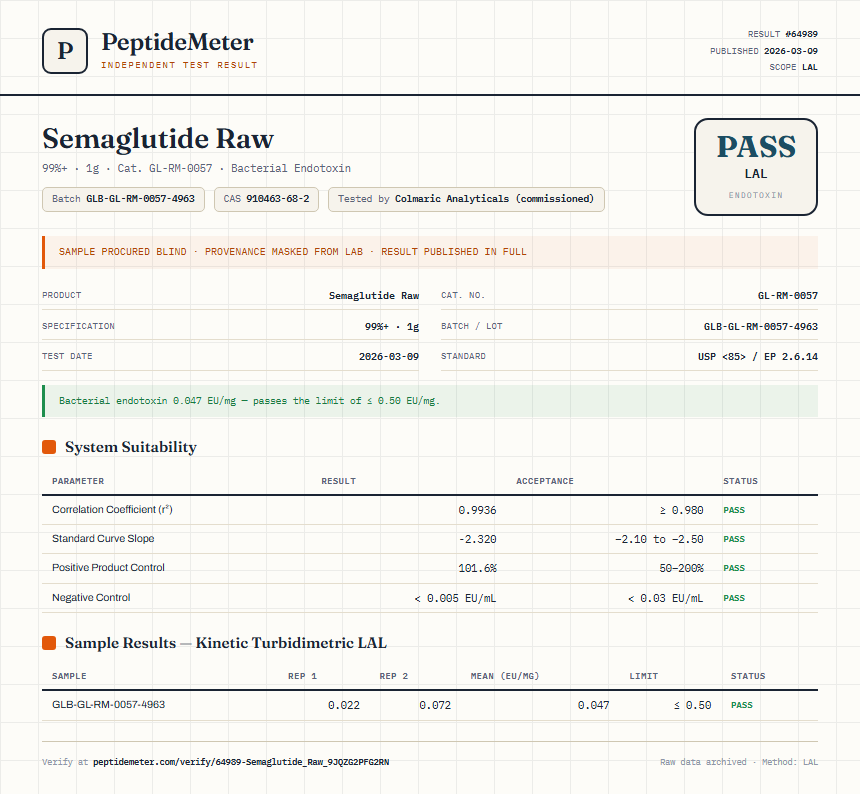Click the Batch GLB-GL-RM-0057-4963 chip
This screenshot has height=794, width=860.
click(x=123, y=199)
